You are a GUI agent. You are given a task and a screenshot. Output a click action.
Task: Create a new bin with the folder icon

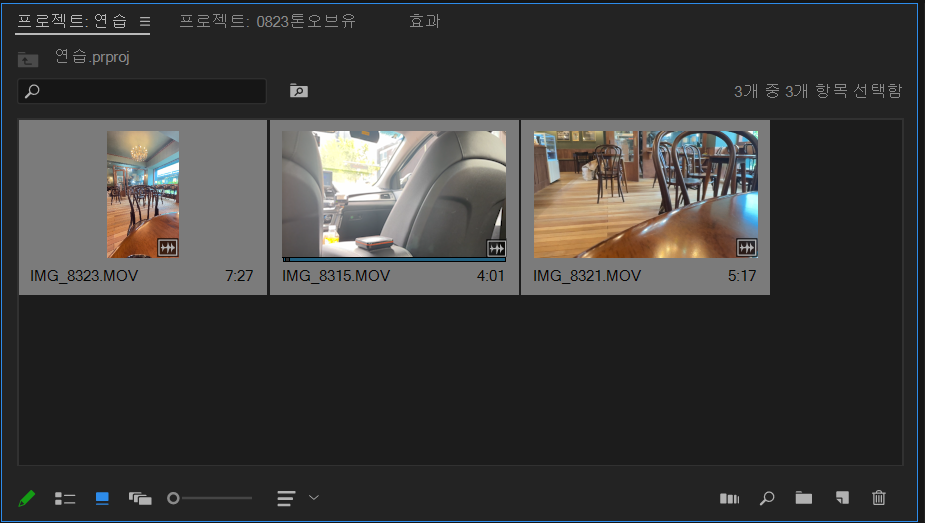pos(803,498)
